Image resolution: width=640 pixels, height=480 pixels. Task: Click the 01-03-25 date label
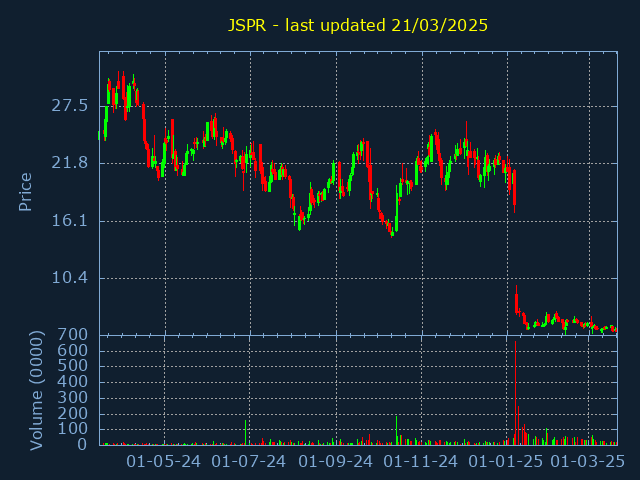[x=588, y=462]
